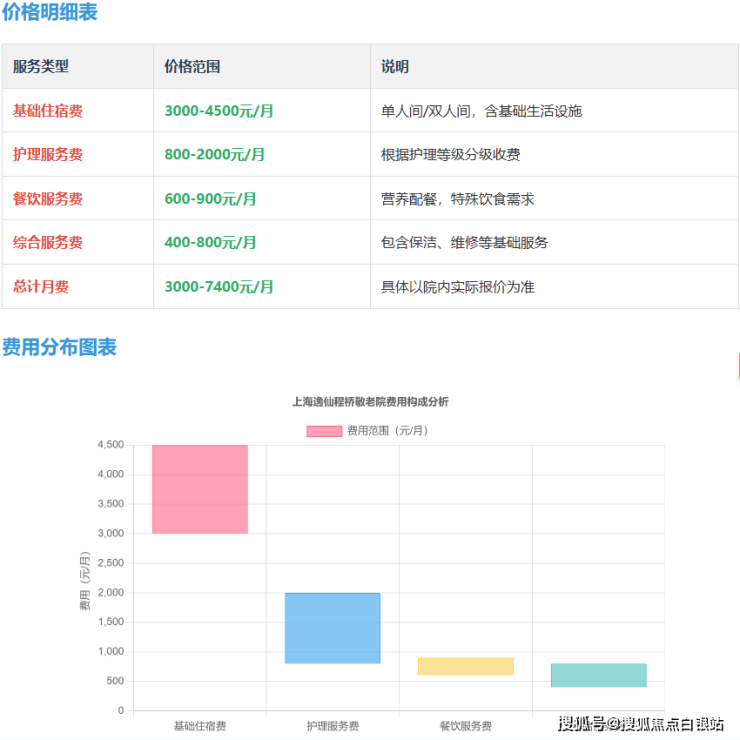Click the 800-2000元/月 price cell

(215, 155)
